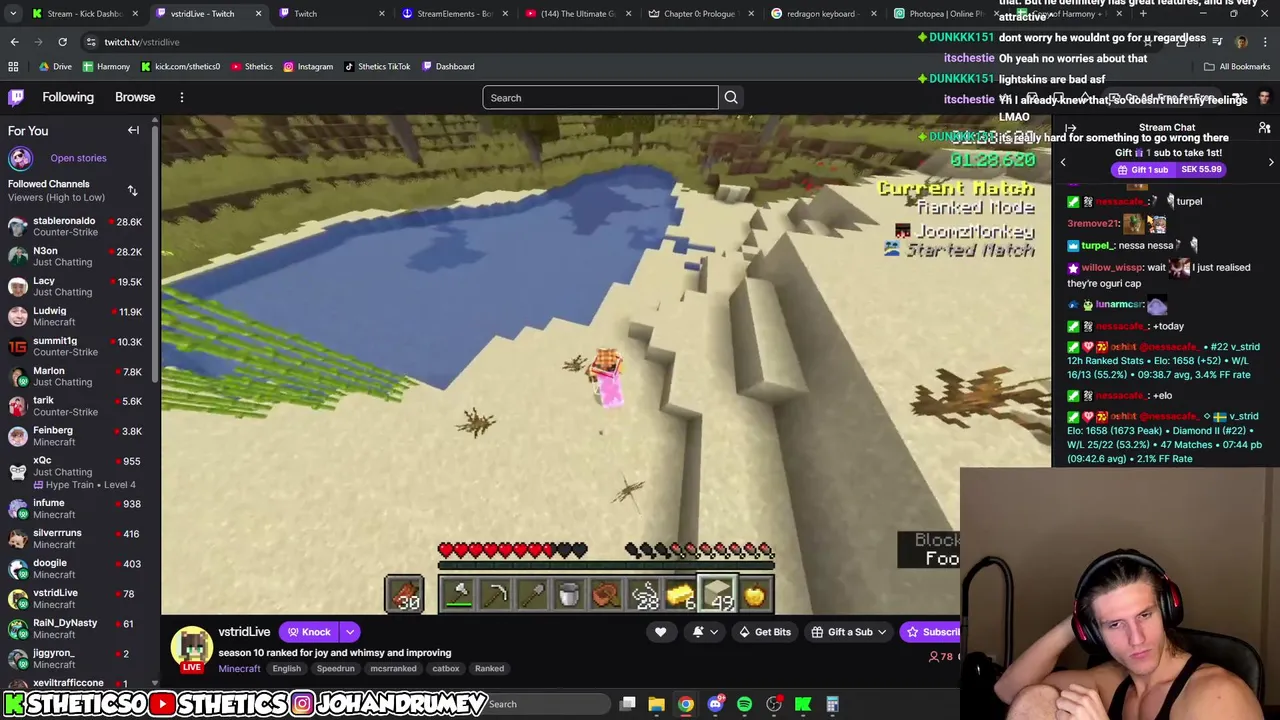1280x720 pixels.
Task: Open the Twitch home logo
Action: tap(16, 97)
